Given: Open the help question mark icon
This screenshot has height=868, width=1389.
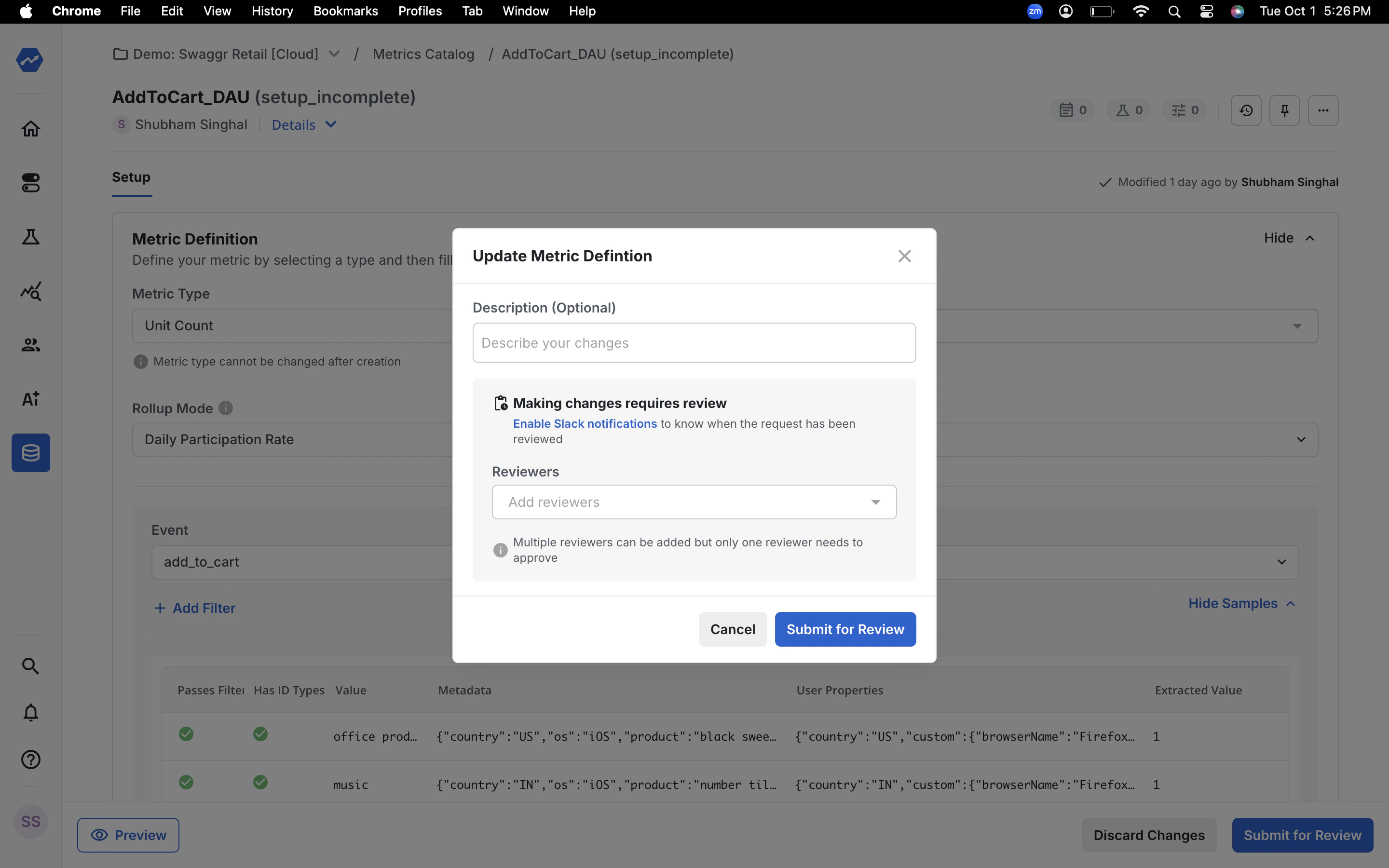Looking at the screenshot, I should pyautogui.click(x=30, y=759).
